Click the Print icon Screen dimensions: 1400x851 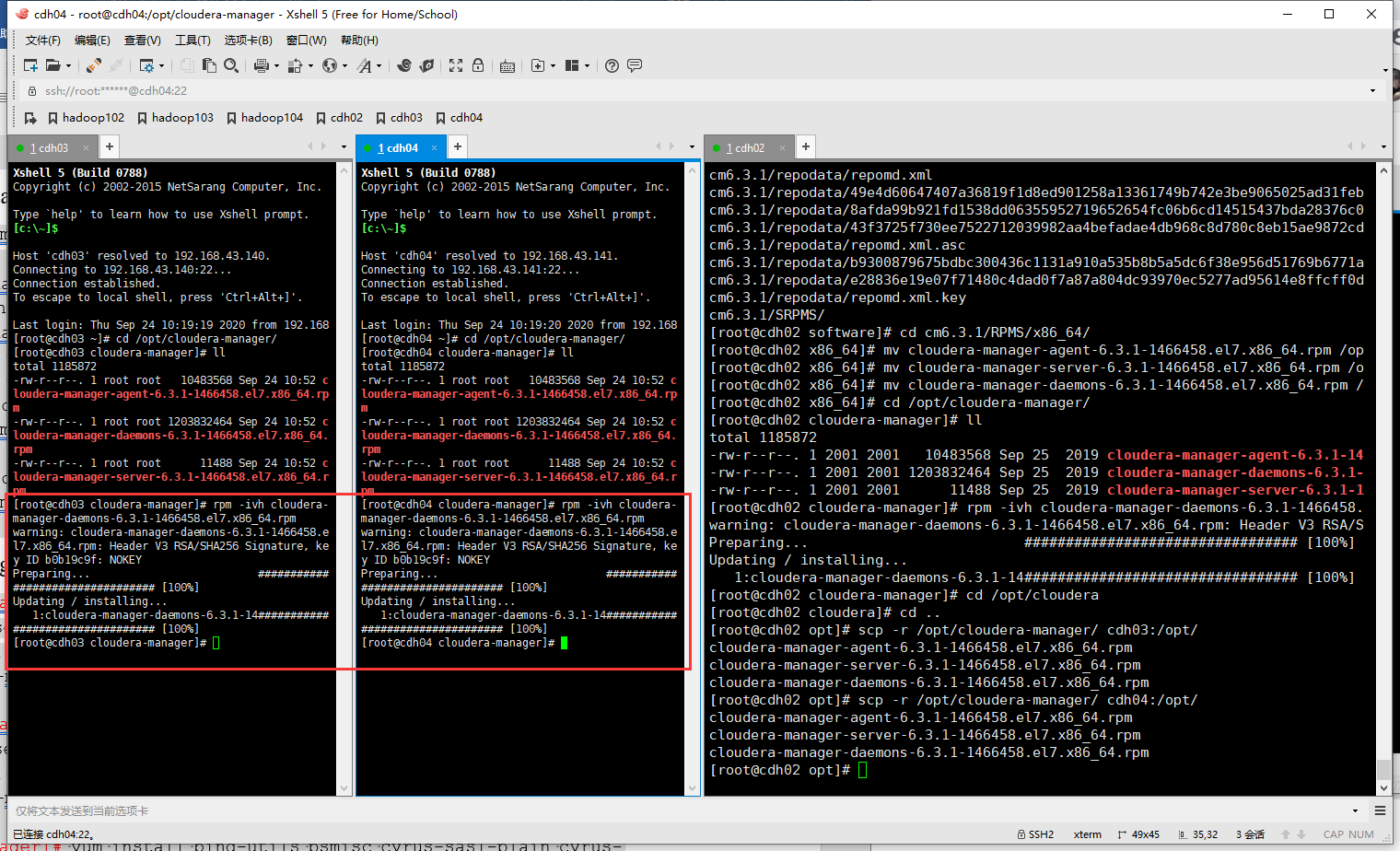(x=262, y=65)
